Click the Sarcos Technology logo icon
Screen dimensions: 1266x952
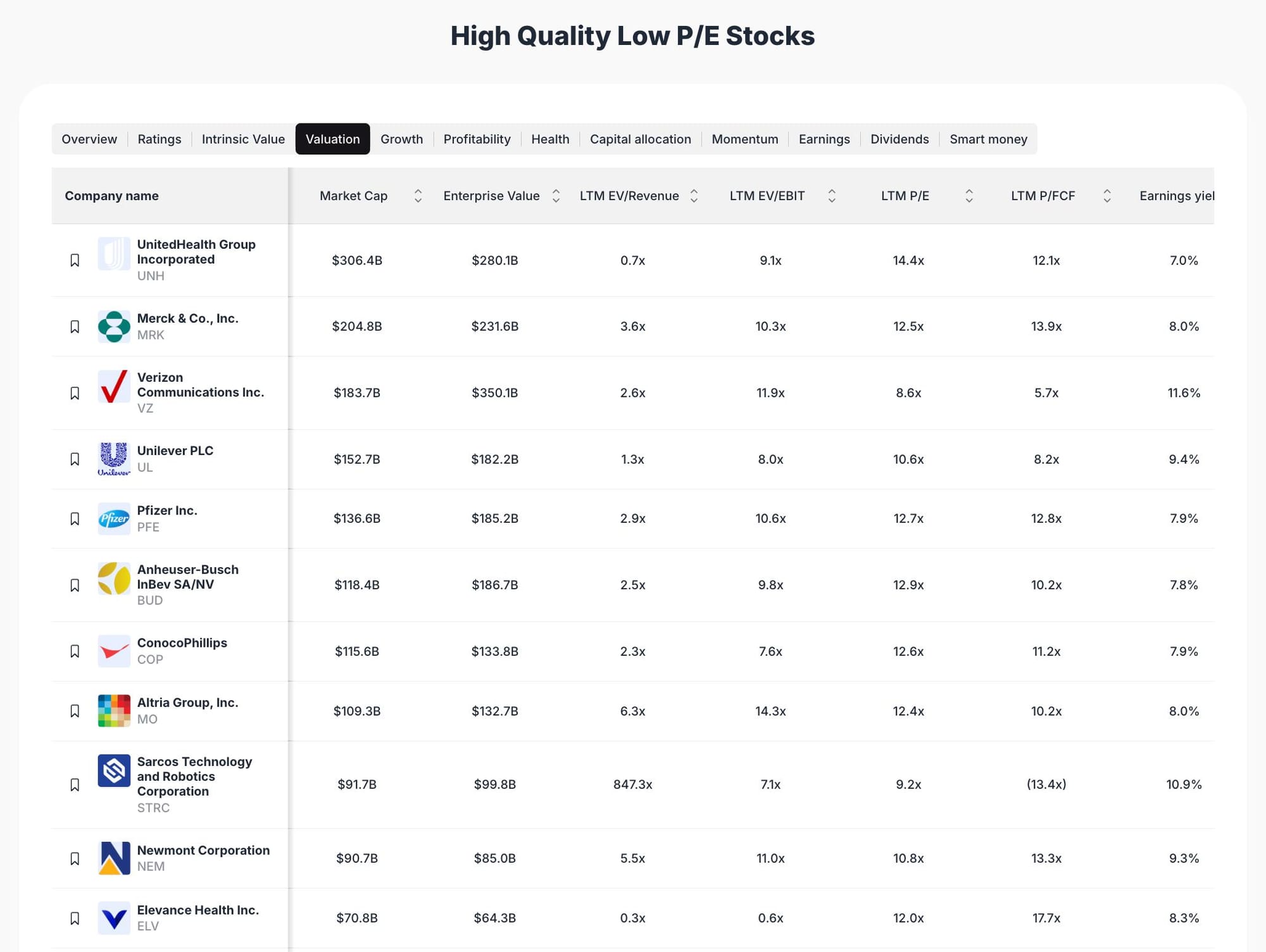pos(114,770)
